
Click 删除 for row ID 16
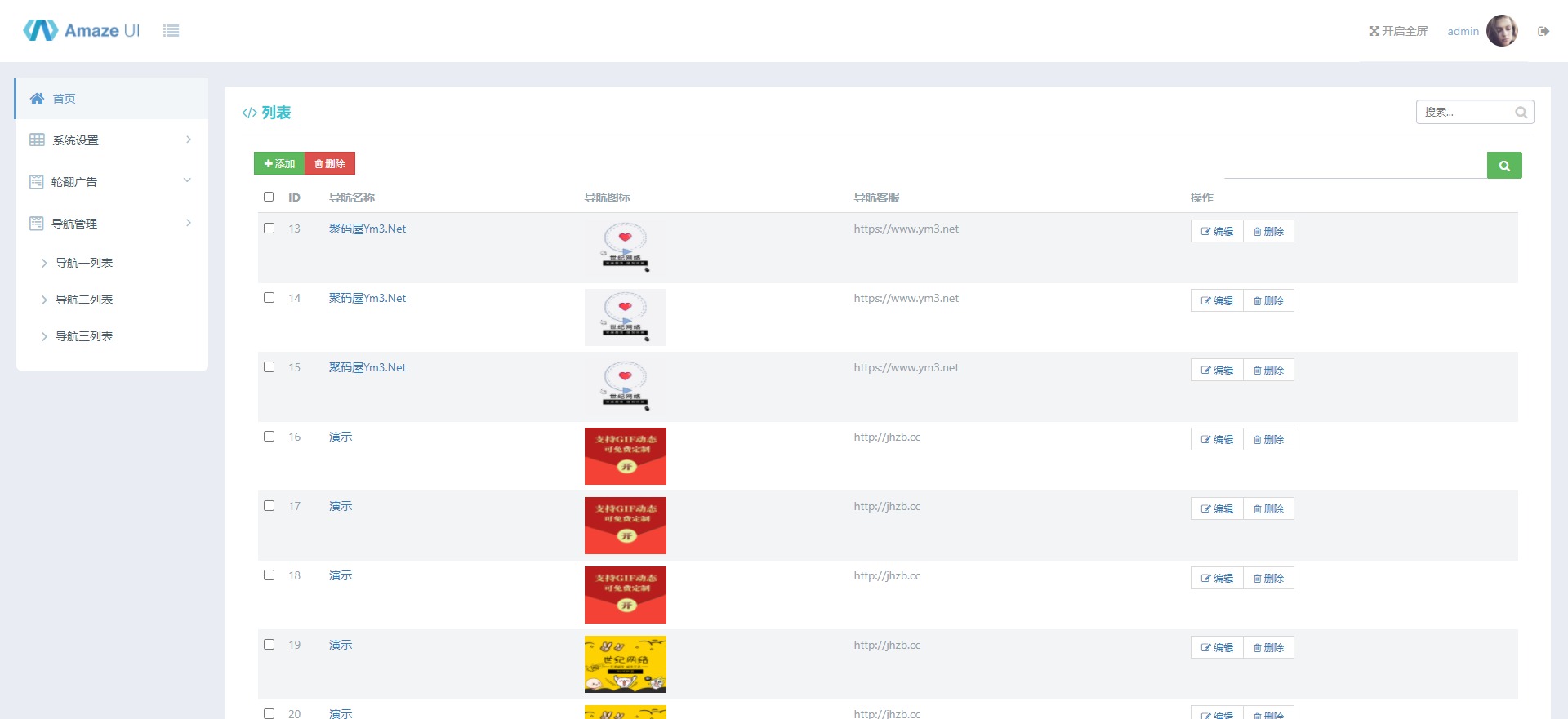click(1268, 439)
